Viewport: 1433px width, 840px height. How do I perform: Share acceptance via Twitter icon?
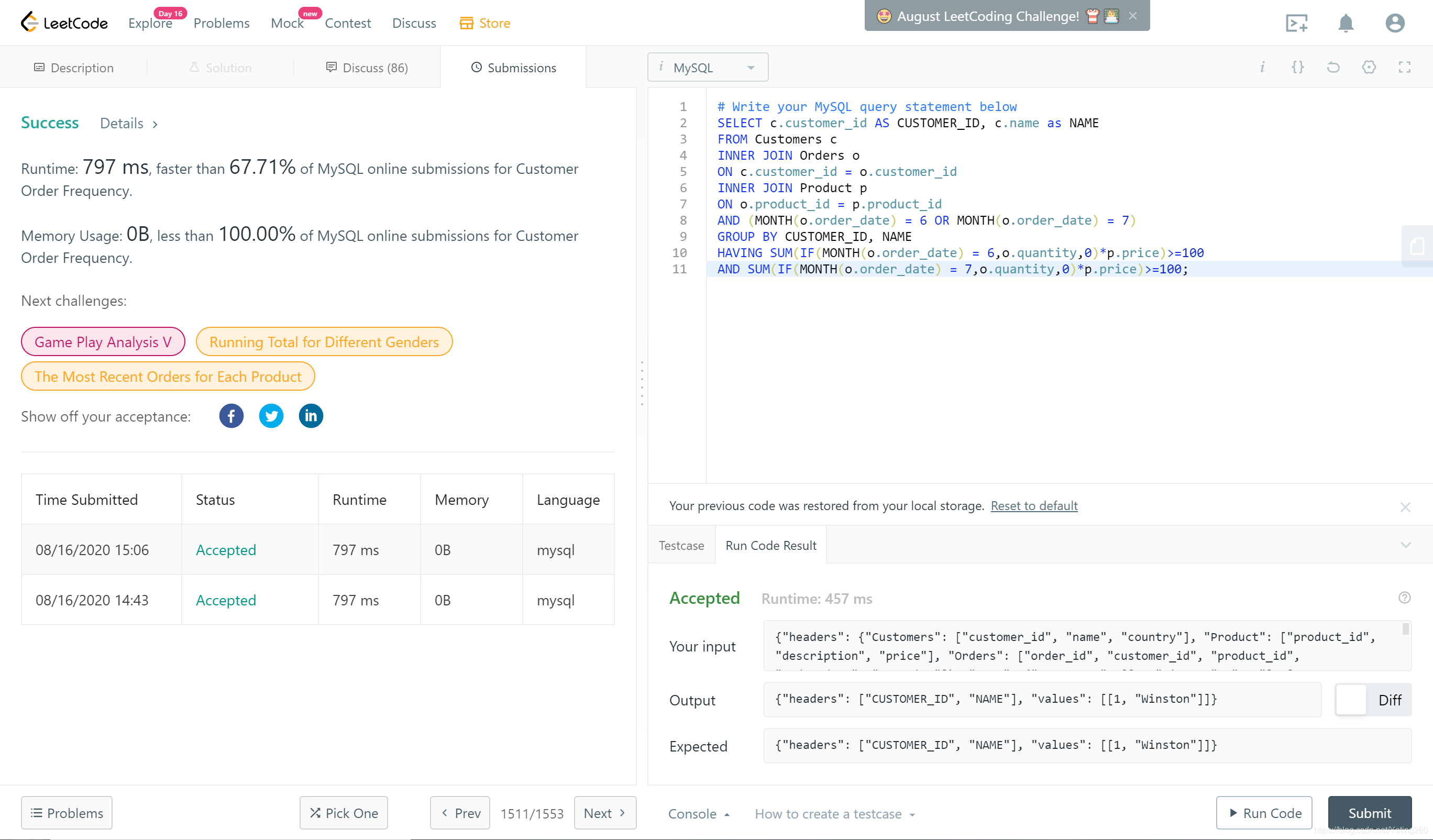coord(271,416)
